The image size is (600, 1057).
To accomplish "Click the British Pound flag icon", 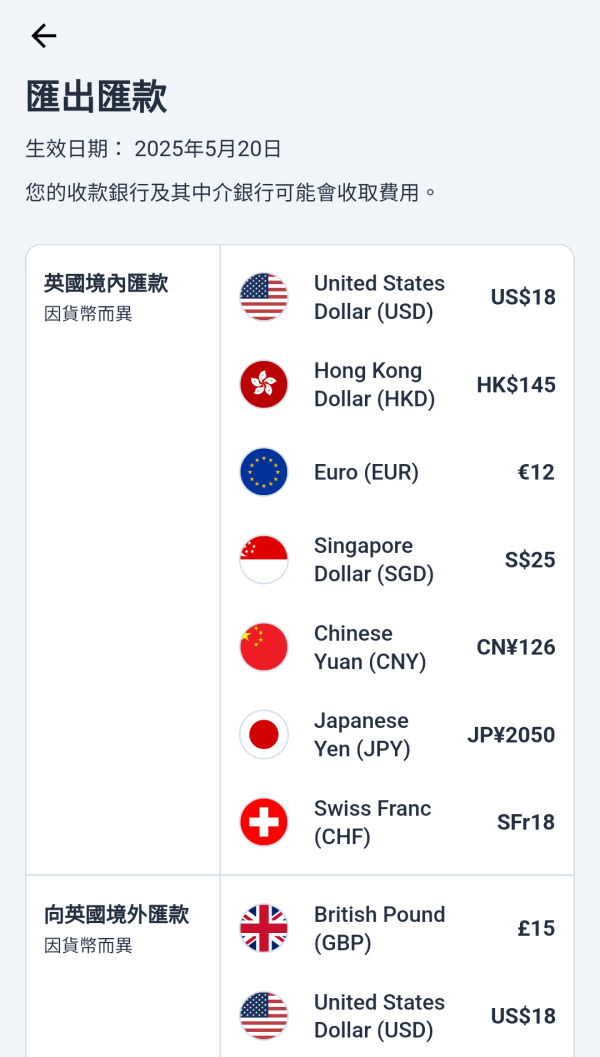I will tap(263, 928).
